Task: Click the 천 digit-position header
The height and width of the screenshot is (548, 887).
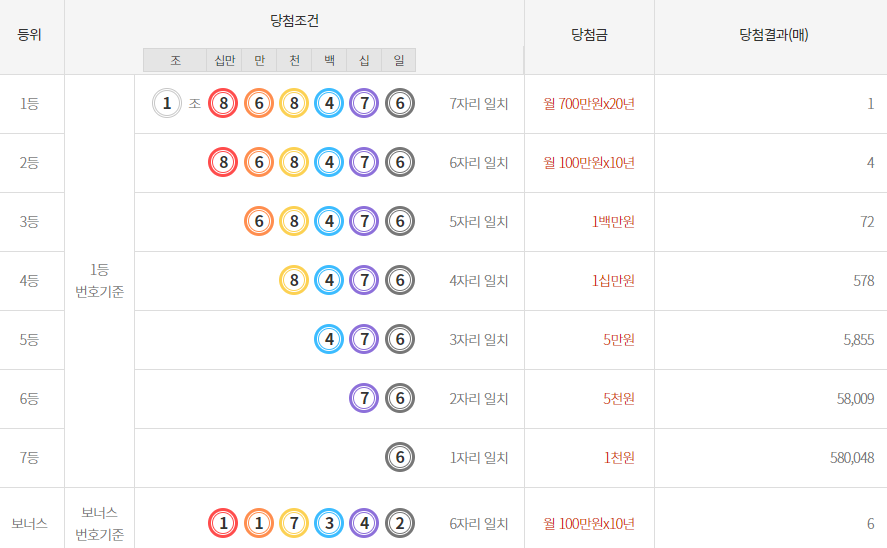Action: (295, 60)
